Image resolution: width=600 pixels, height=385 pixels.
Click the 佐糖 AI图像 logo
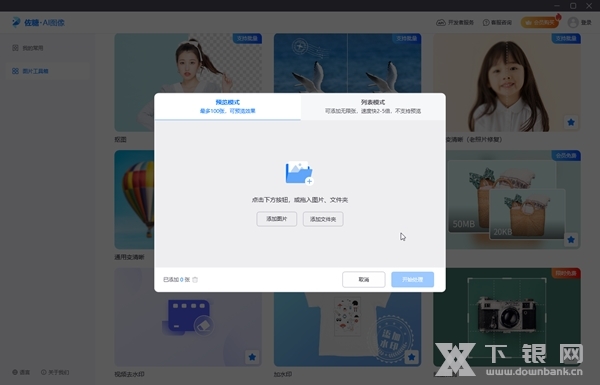tap(38, 23)
